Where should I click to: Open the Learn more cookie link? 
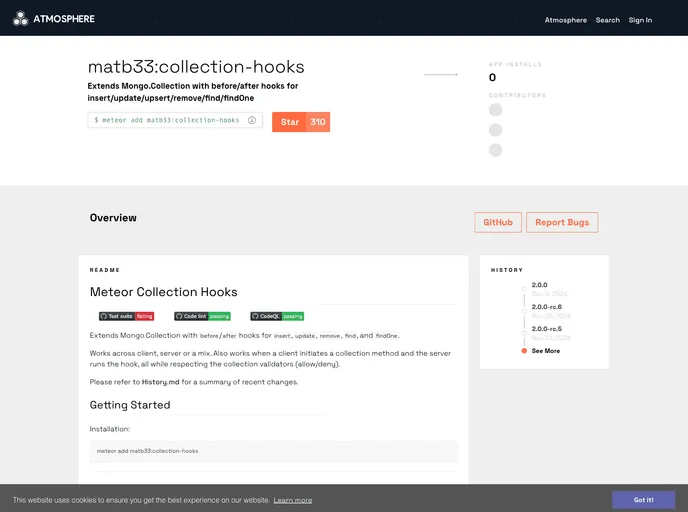293,500
